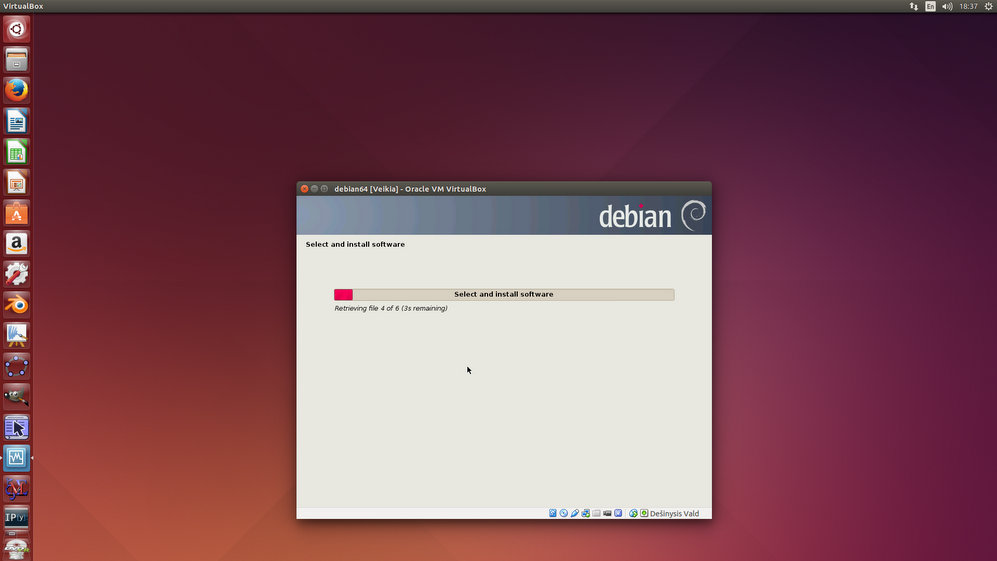Click the mouse integration globe icon in status bar

633,513
